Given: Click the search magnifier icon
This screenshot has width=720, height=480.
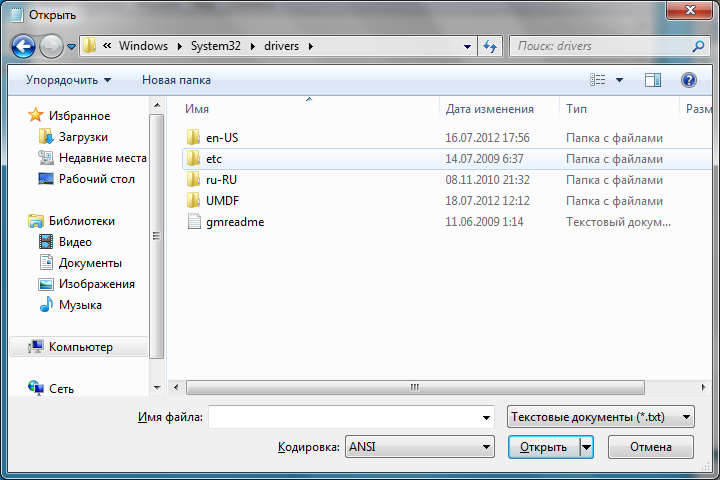Looking at the screenshot, I should tap(698, 46).
